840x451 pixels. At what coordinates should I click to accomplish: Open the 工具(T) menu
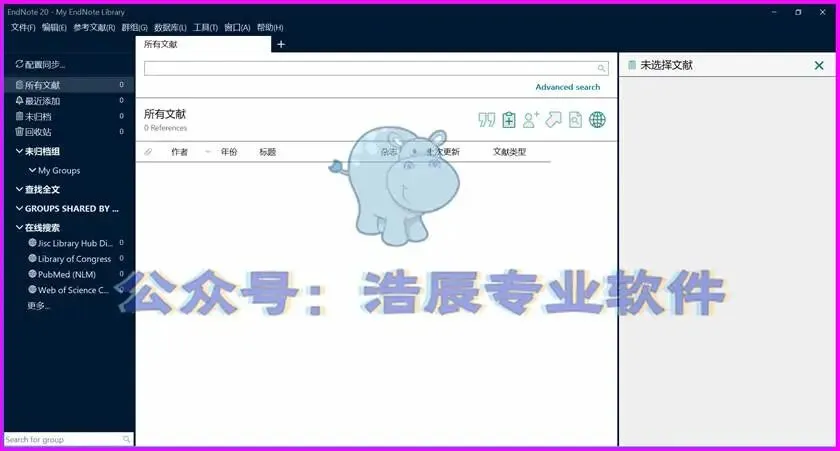[205, 27]
